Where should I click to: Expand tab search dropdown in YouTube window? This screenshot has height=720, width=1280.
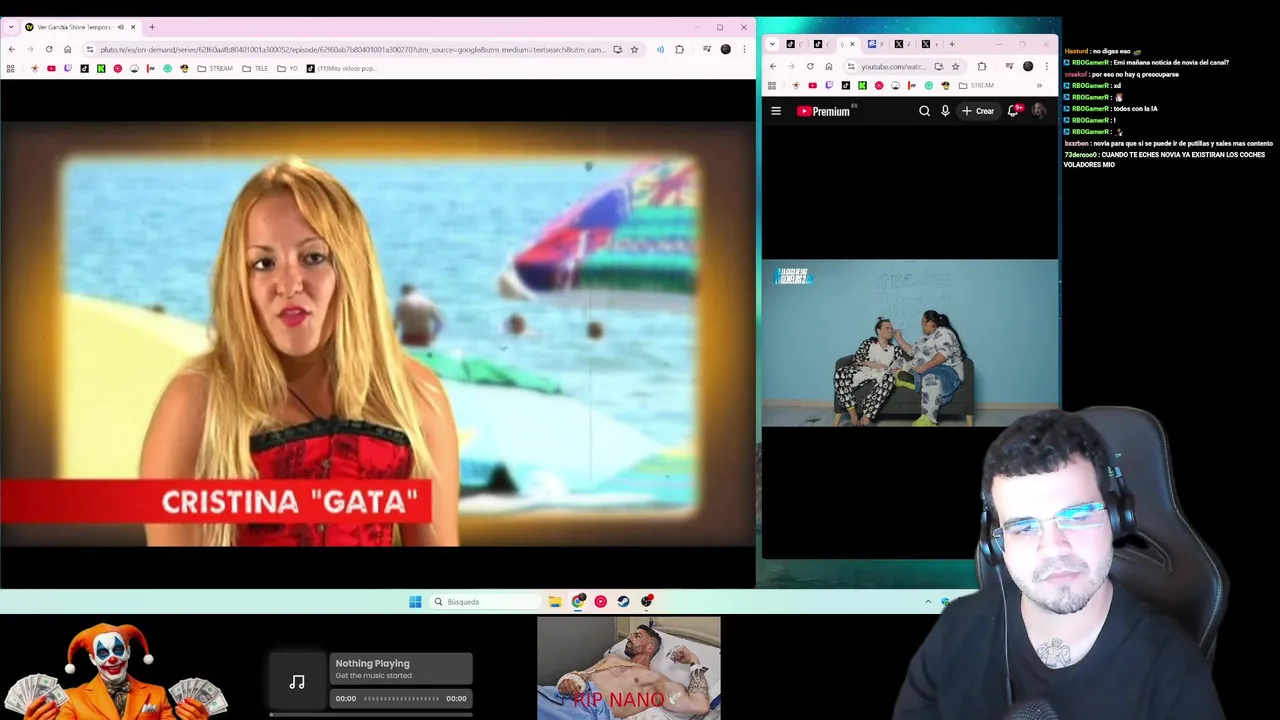point(772,44)
